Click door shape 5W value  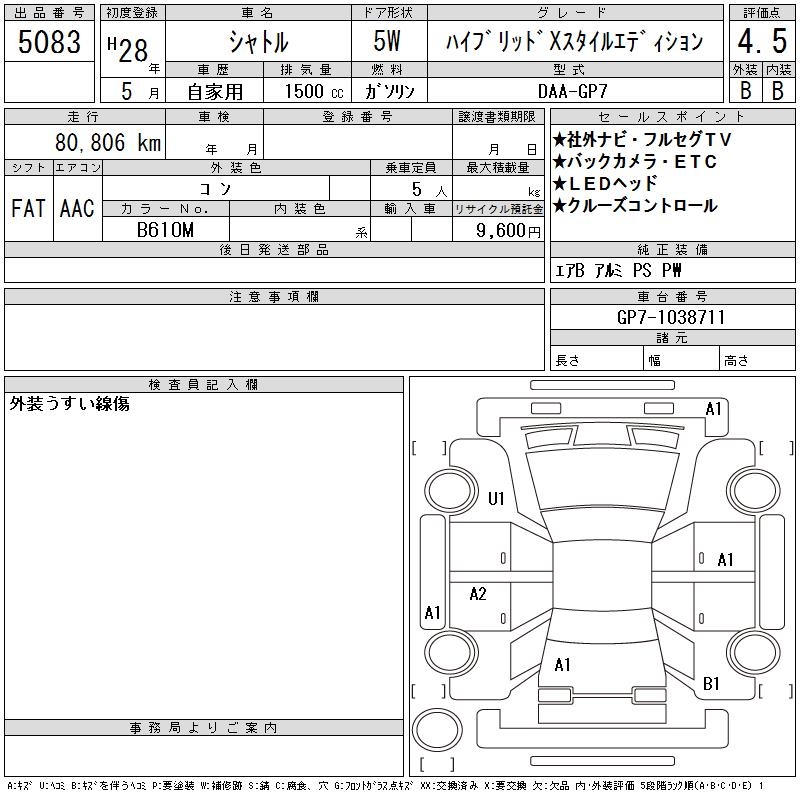point(387,41)
